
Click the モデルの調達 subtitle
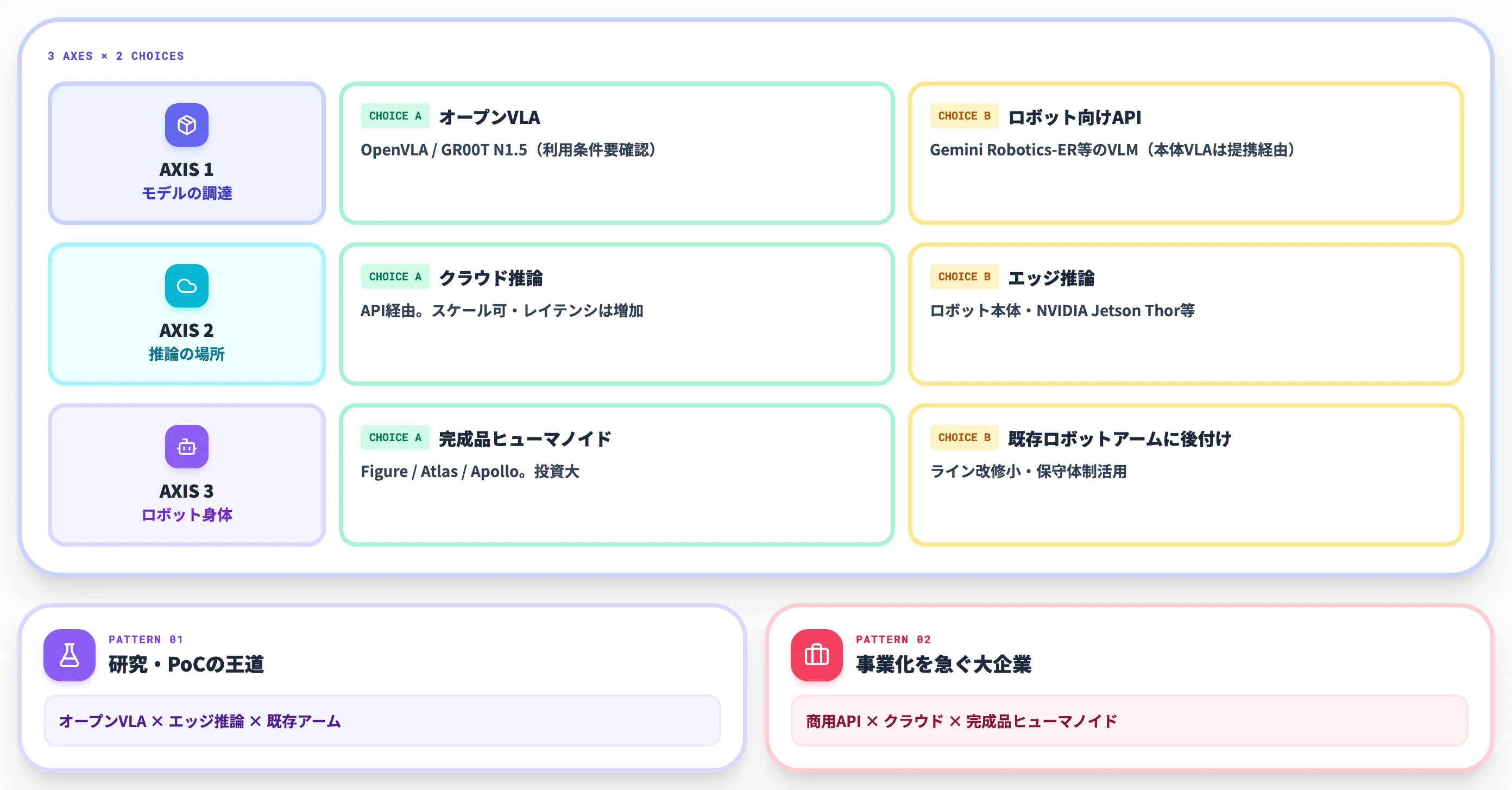pyautogui.click(x=187, y=194)
